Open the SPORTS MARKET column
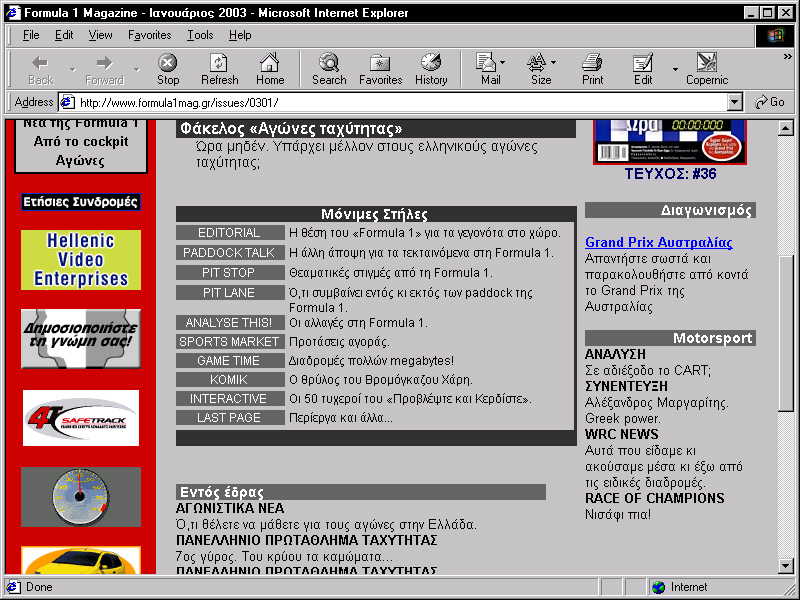Screen dimensions: 800x600 tap(230, 341)
